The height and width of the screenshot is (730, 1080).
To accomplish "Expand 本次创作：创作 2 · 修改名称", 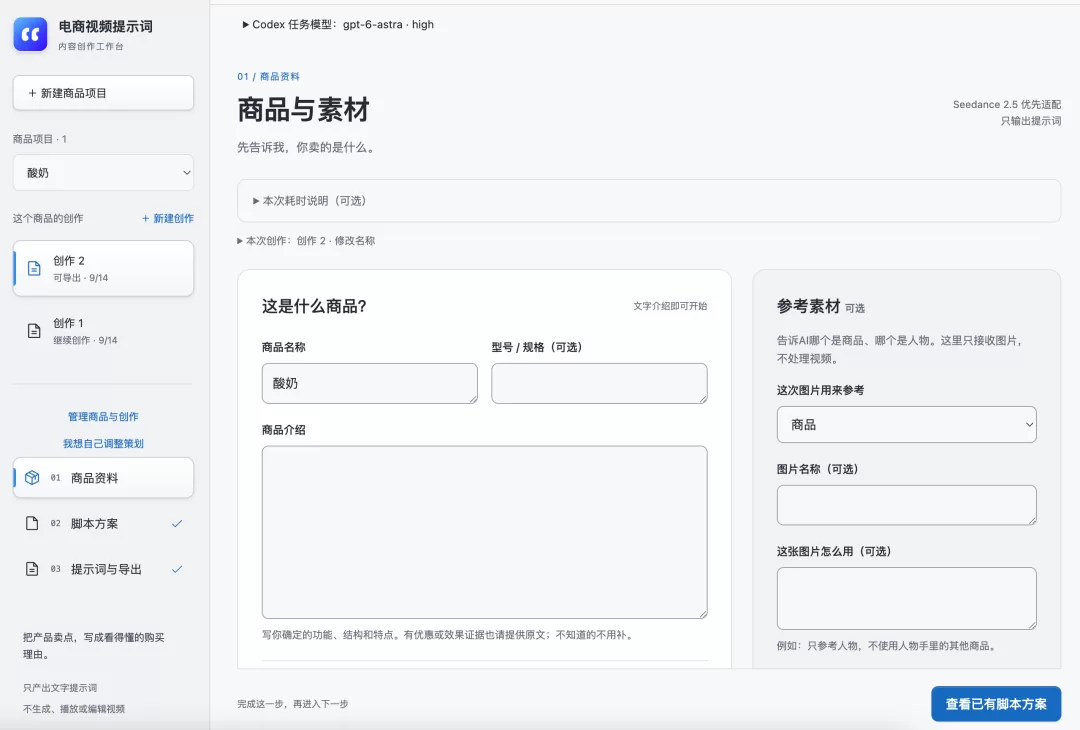I will click(306, 240).
